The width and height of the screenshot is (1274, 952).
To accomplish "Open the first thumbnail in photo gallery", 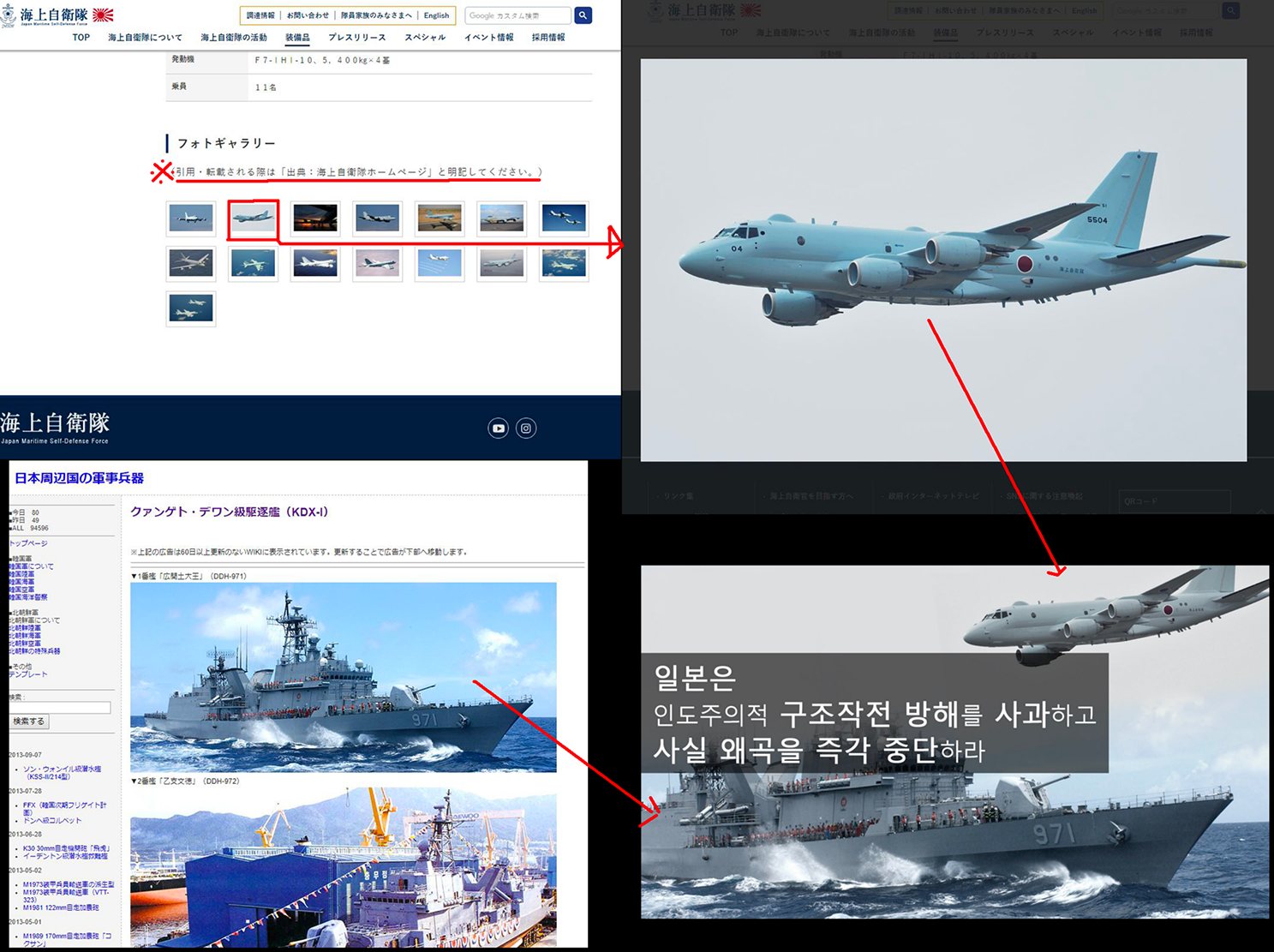I will point(191,219).
